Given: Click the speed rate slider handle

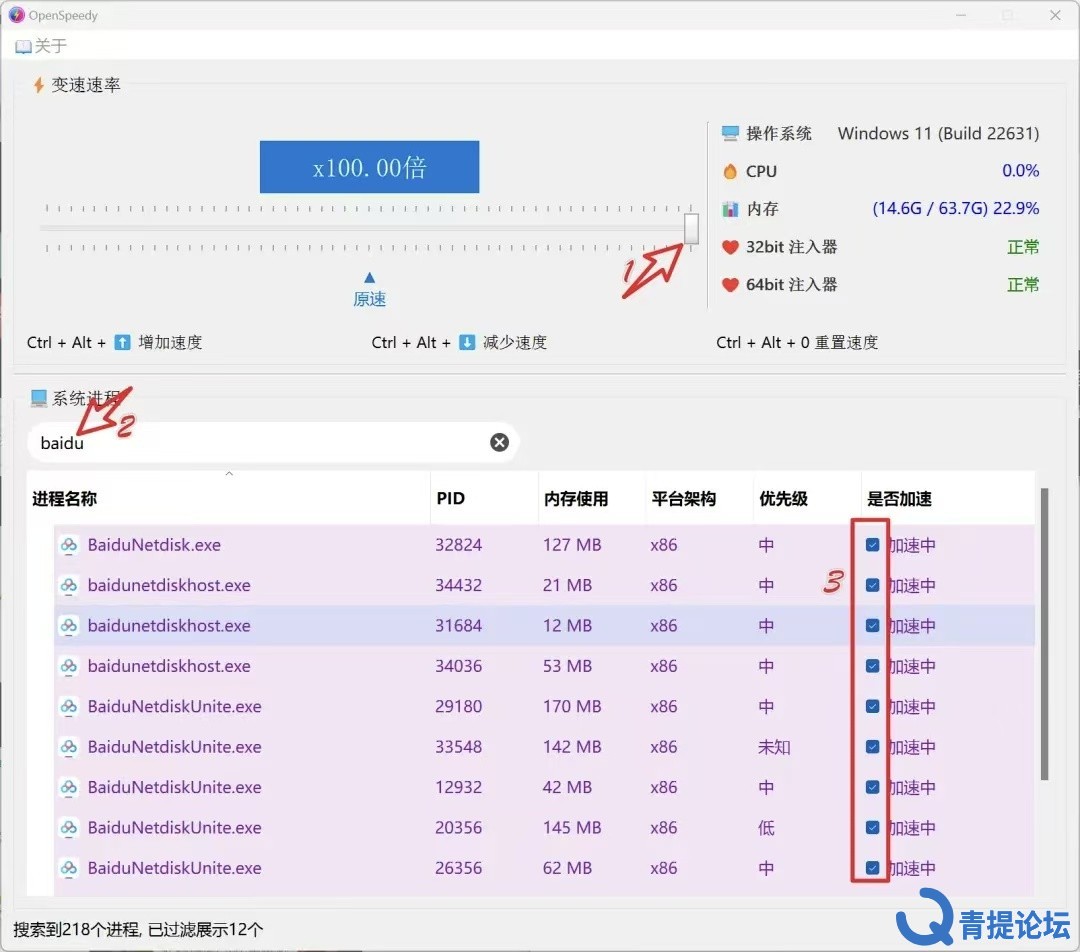Looking at the screenshot, I should click(x=691, y=228).
